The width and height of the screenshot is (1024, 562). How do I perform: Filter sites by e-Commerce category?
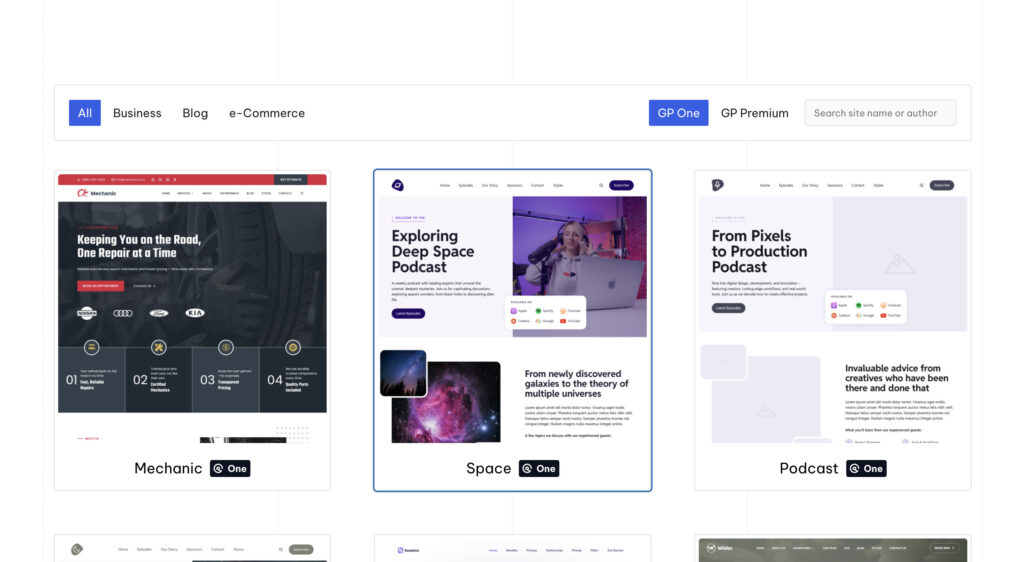click(267, 113)
